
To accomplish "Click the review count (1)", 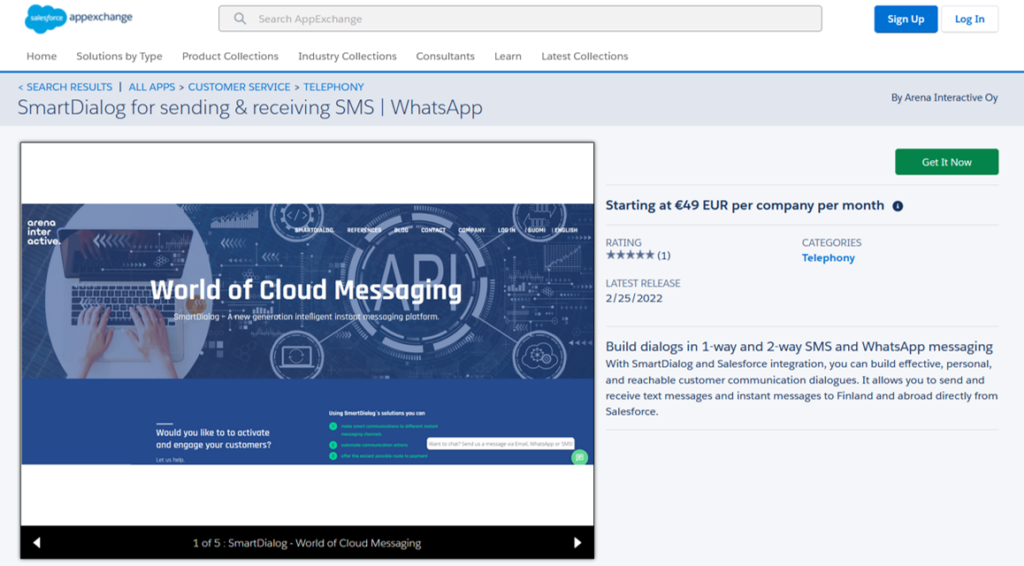I will click(x=664, y=255).
